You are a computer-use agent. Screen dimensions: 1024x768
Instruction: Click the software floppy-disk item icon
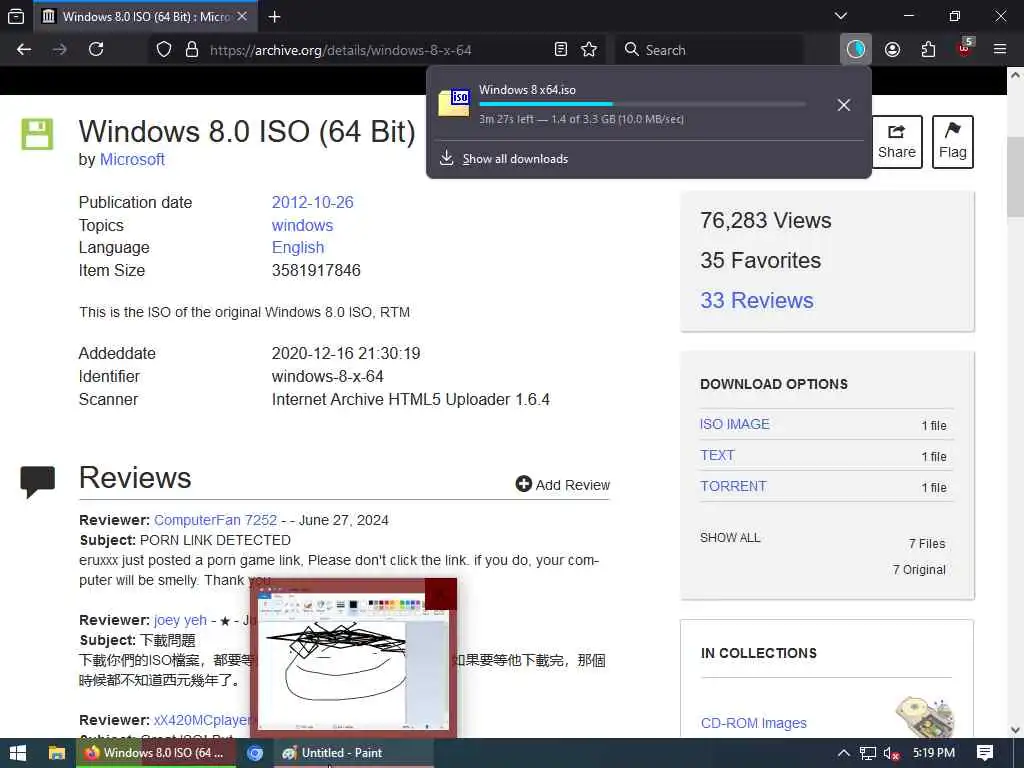(37, 134)
